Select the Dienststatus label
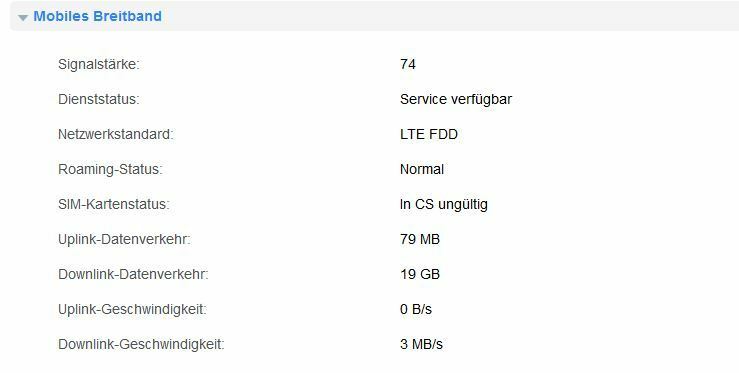 click(99, 99)
